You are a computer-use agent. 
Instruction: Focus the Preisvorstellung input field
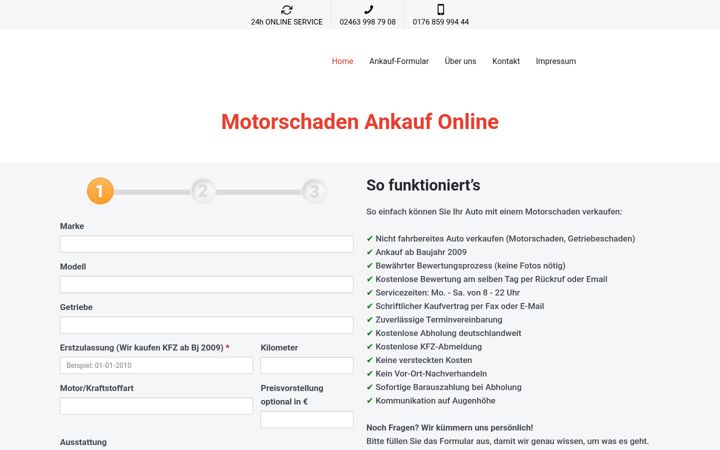point(307,419)
